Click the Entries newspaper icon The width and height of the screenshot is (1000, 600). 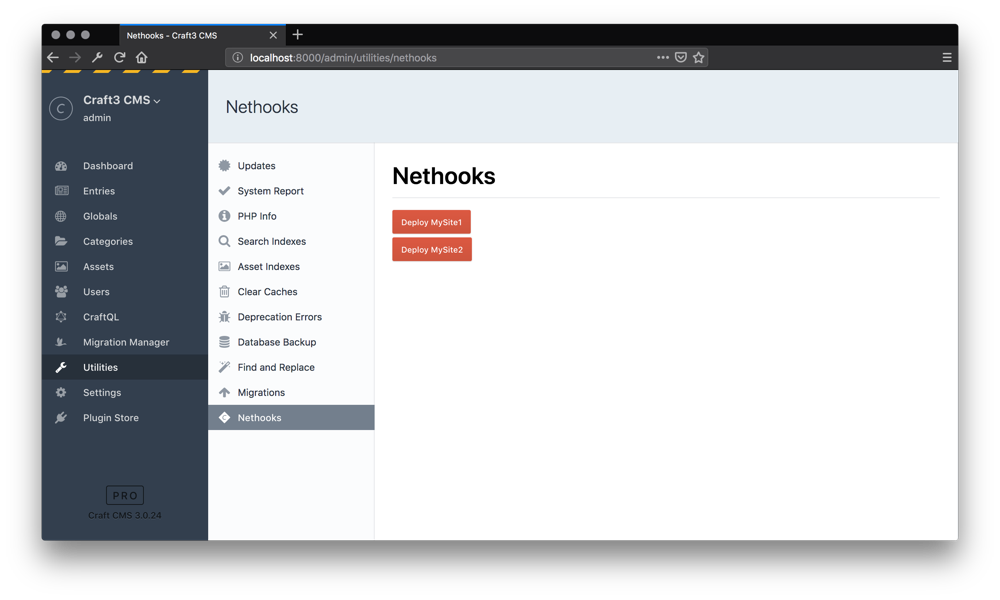[61, 191]
